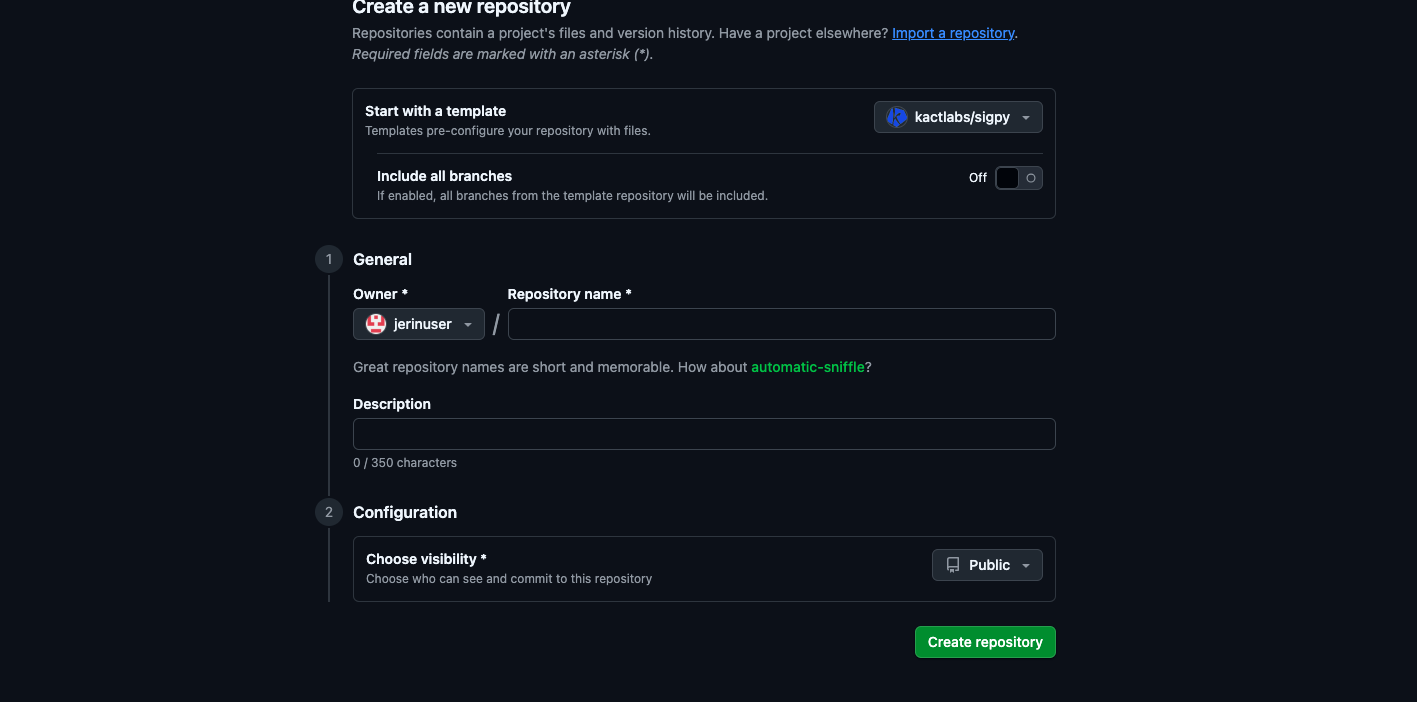This screenshot has height=702, width=1417.
Task: Focus the Repository name text field
Action: pyautogui.click(x=781, y=324)
